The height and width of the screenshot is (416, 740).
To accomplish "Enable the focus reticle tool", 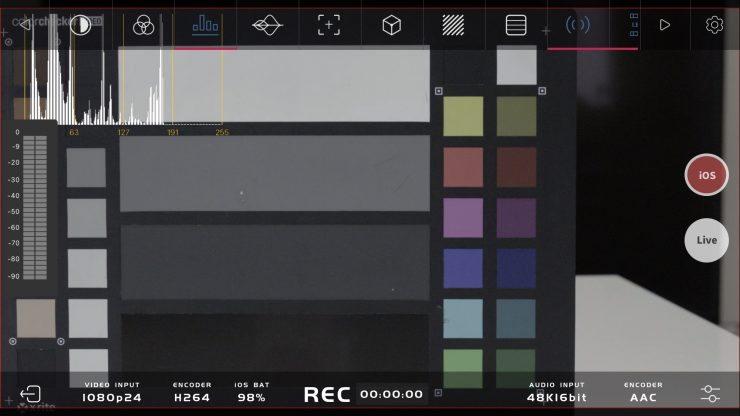I will coord(329,26).
